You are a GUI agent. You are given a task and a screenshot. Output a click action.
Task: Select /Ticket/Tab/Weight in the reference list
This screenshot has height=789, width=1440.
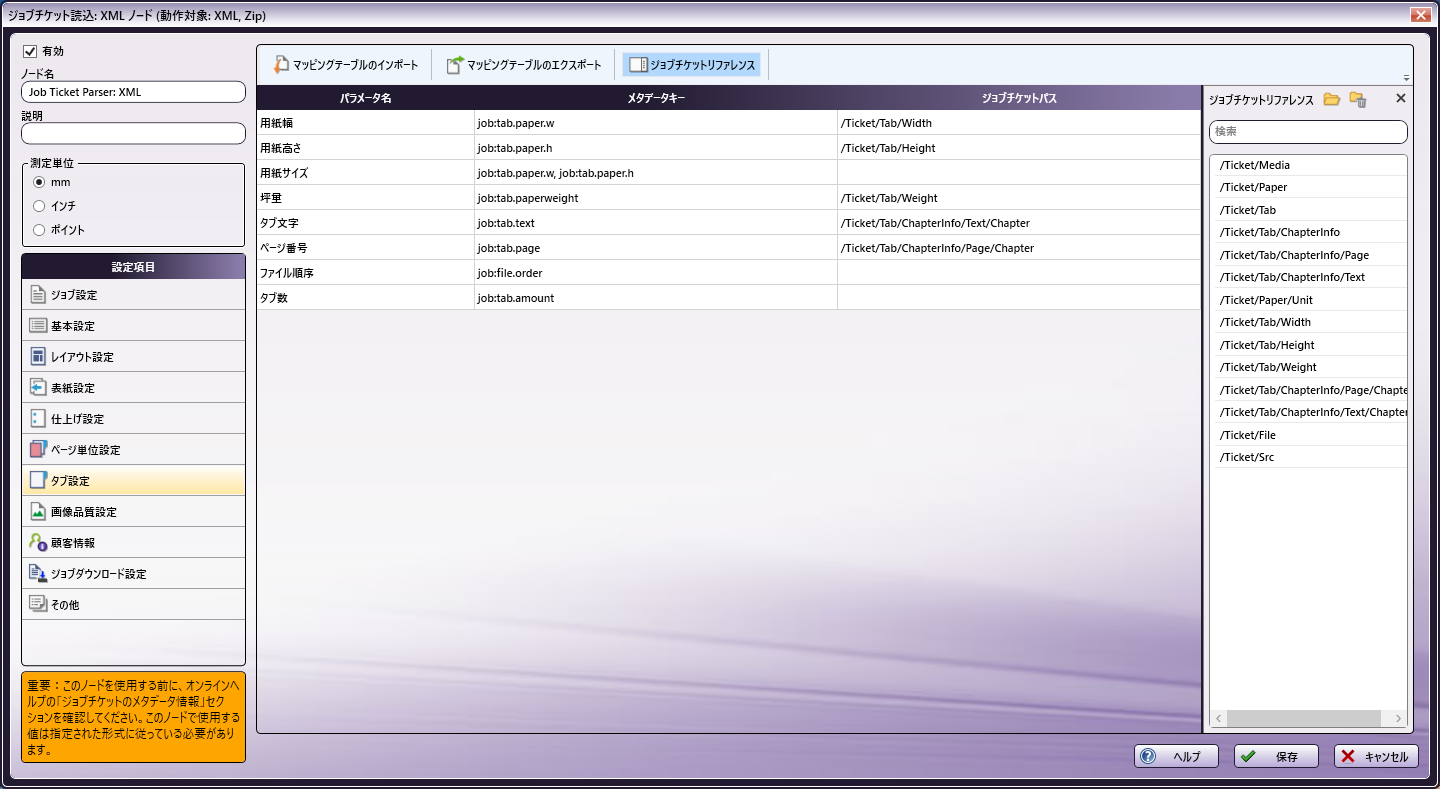coord(1310,367)
